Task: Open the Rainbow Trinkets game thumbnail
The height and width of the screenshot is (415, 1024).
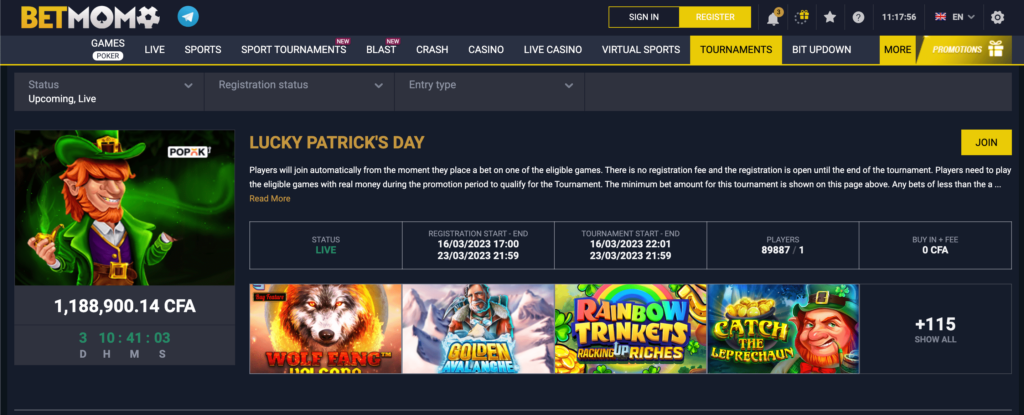Action: [630, 329]
